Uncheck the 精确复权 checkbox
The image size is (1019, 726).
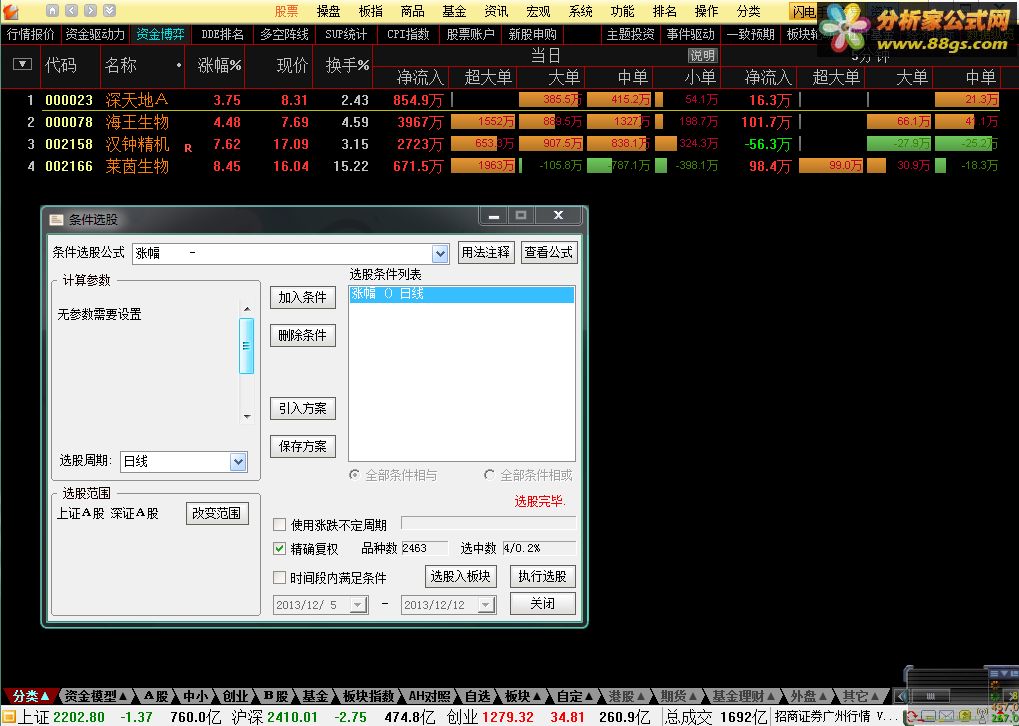(279, 549)
